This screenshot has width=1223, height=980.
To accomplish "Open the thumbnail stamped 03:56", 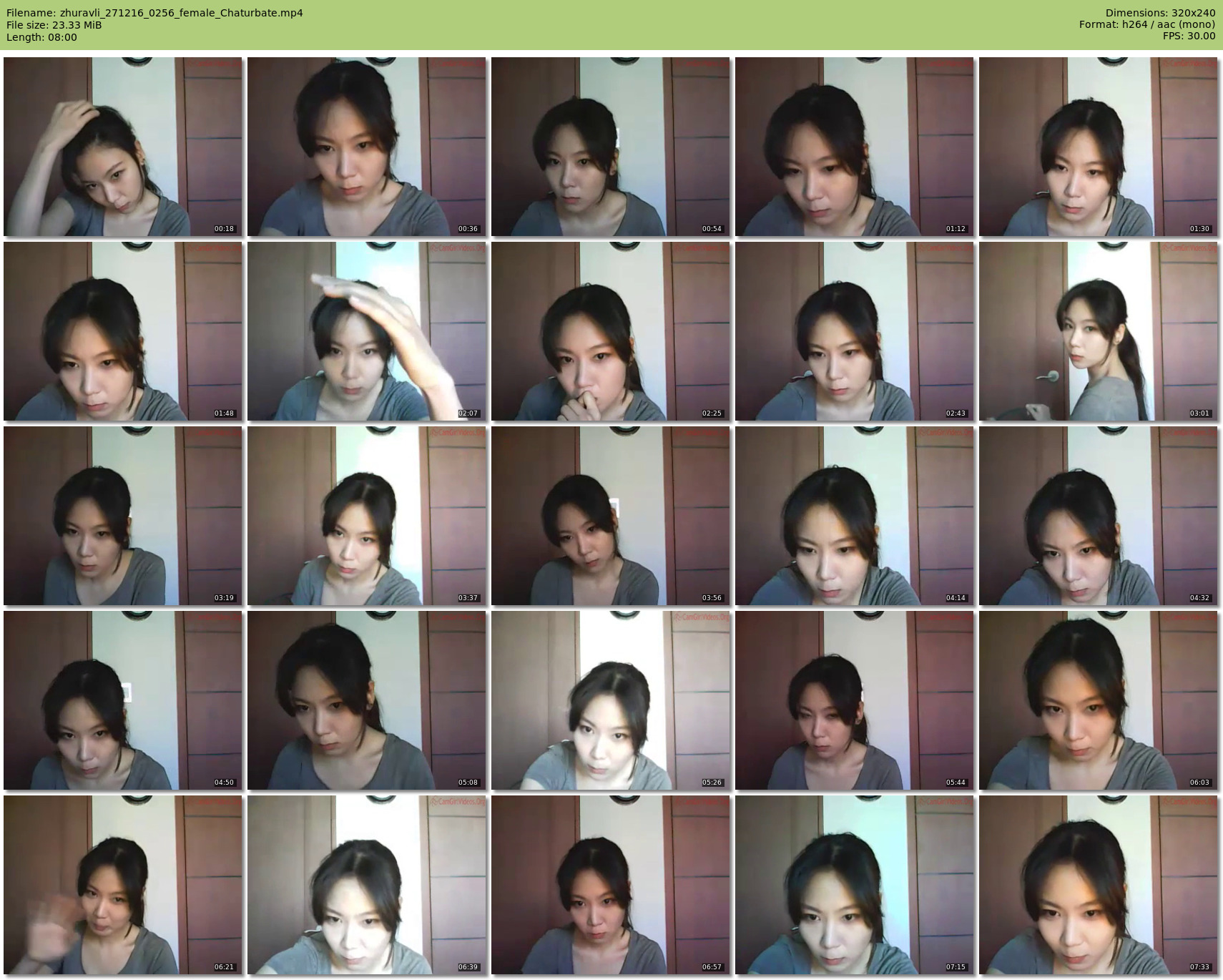I will click(610, 516).
